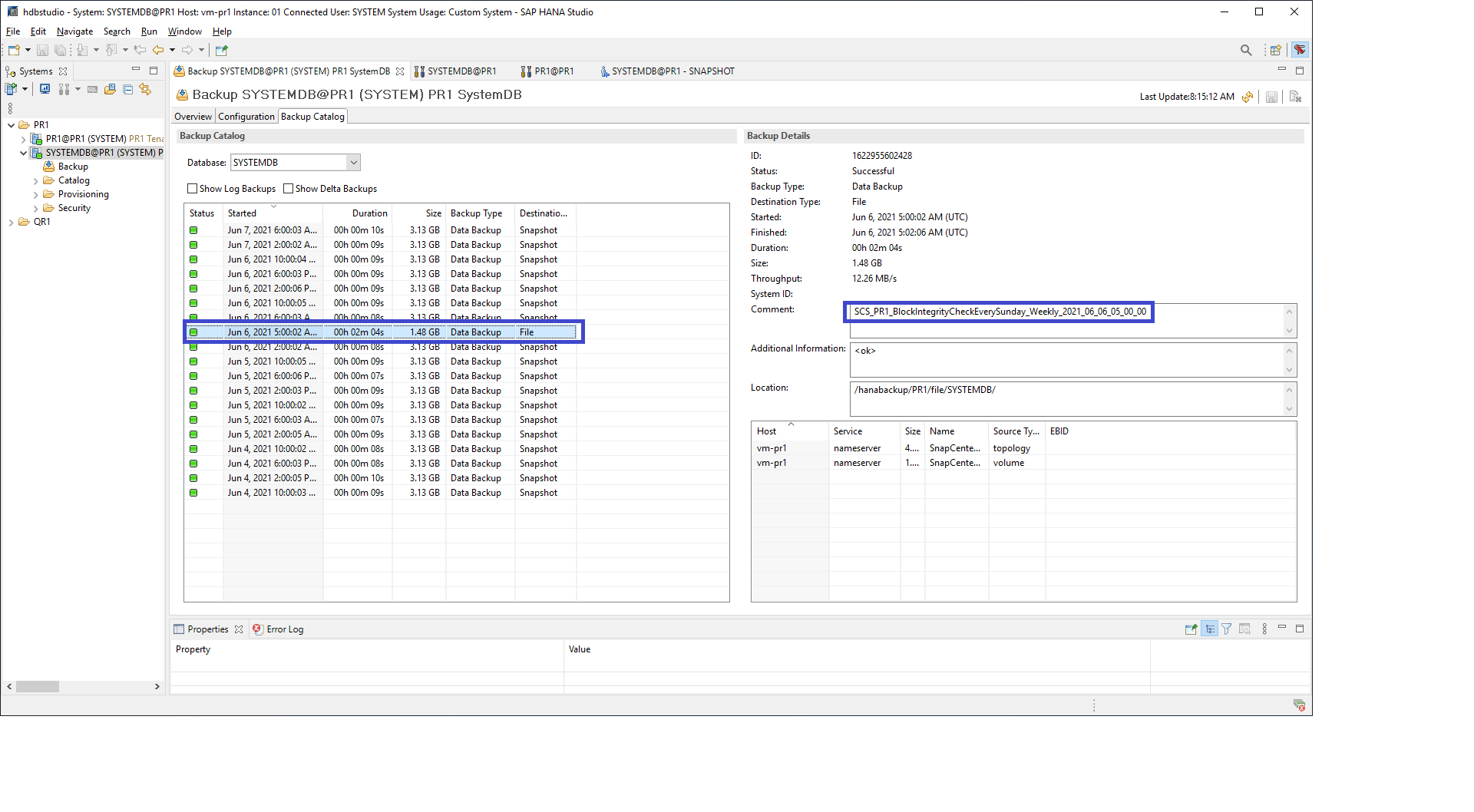
Task: Expand the Security folder node
Action: click(35, 209)
